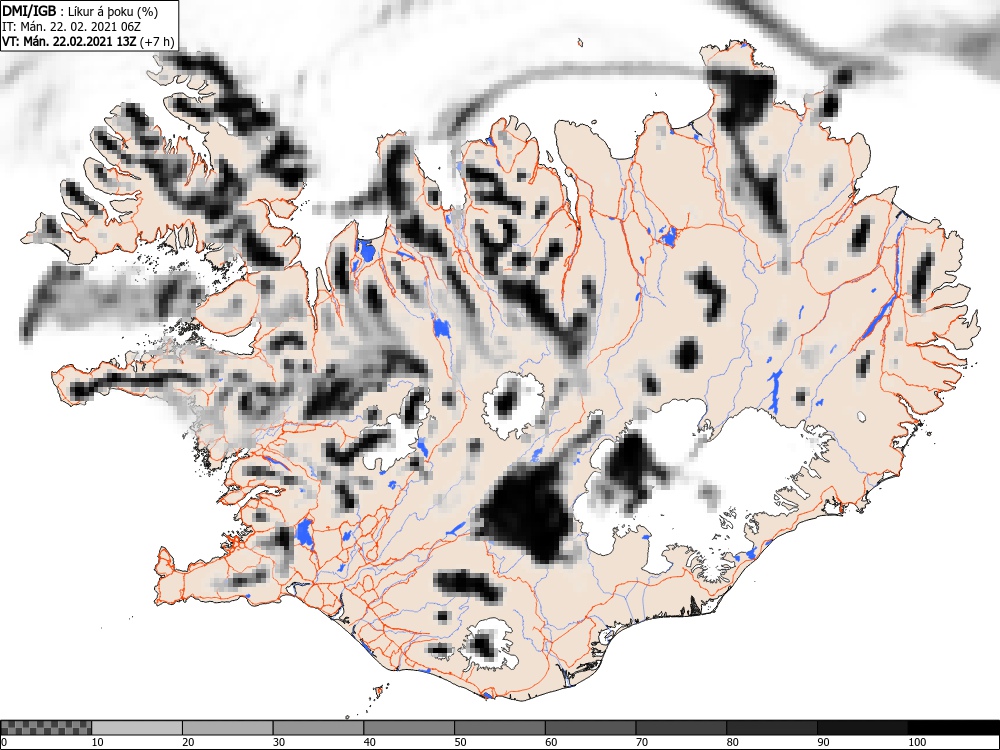Click the legend label 0
This screenshot has height=750, width=1000.
tap(4, 742)
